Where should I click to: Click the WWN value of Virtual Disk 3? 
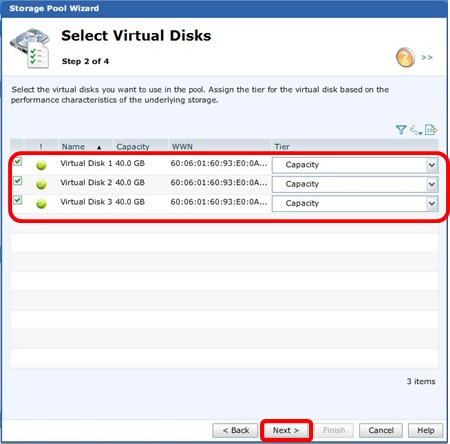(219, 202)
